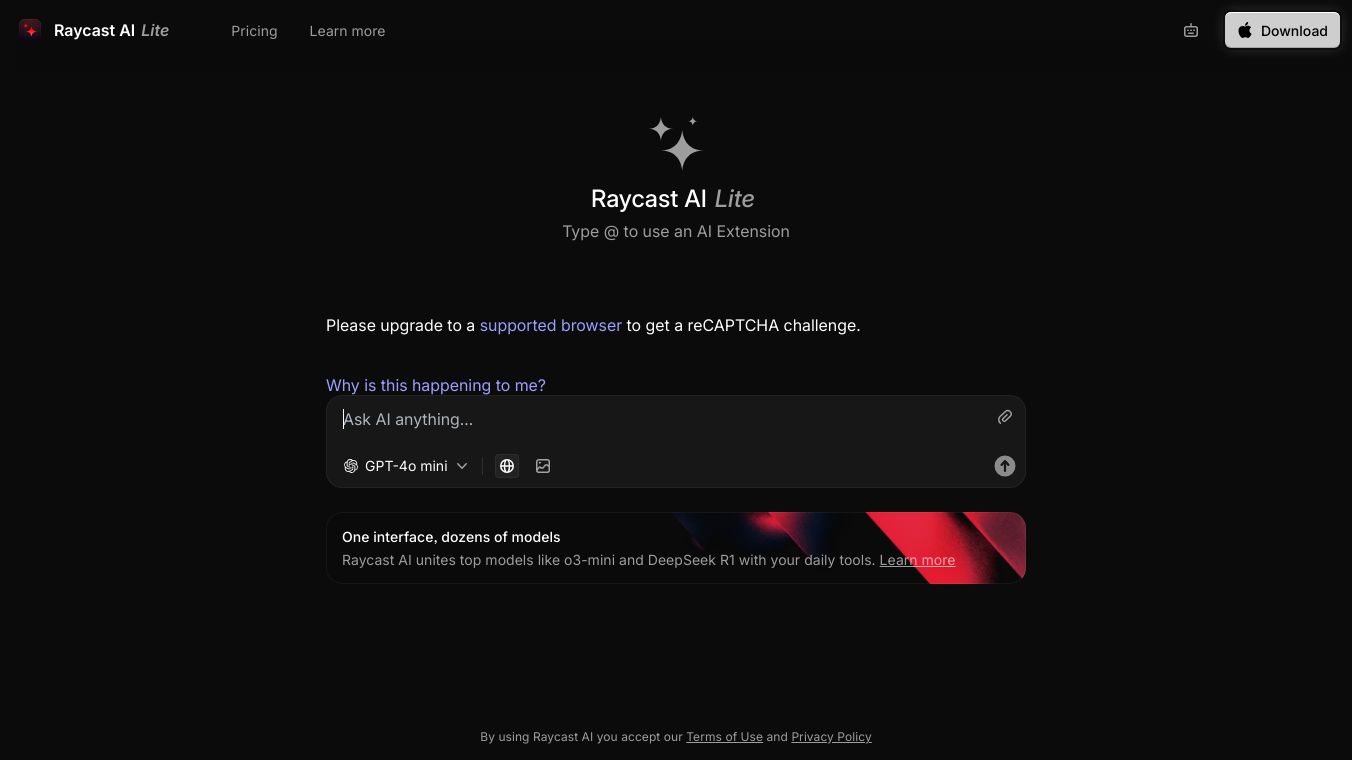This screenshot has width=1352, height=760.
Task: Click the 'One interface, dozens of models' banner
Action: click(x=676, y=548)
